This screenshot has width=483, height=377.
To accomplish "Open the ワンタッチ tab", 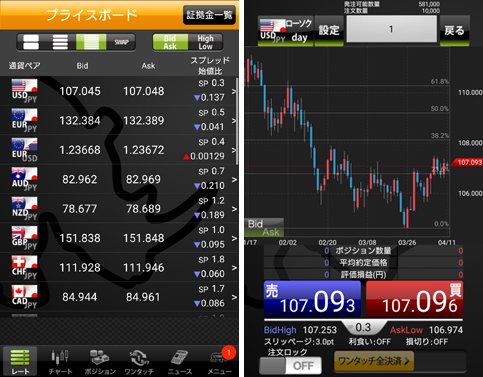I will [139, 362].
